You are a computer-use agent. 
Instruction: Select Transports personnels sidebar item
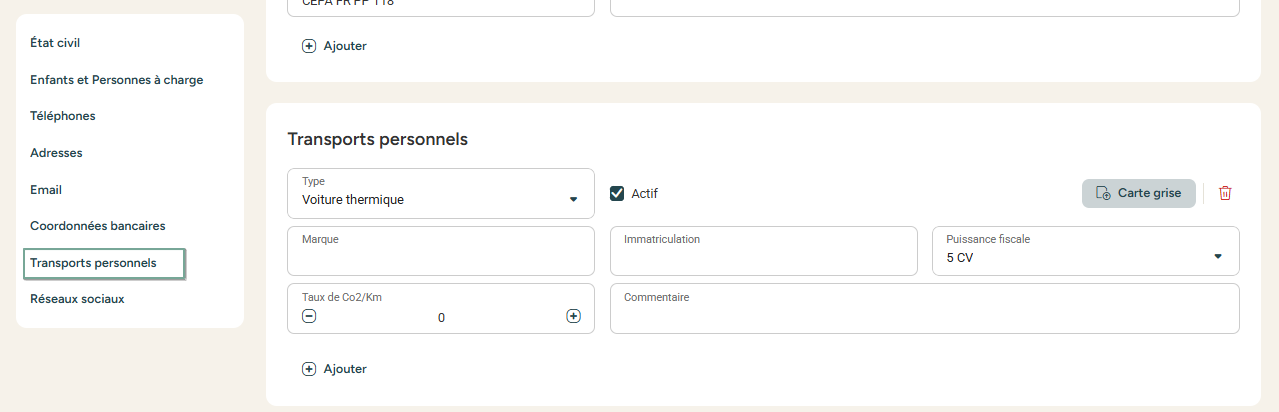pos(104,263)
